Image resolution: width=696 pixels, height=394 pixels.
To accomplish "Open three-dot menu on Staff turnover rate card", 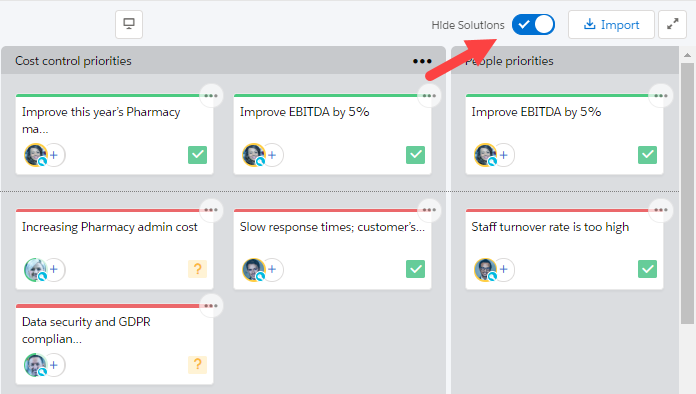I will pos(660,210).
